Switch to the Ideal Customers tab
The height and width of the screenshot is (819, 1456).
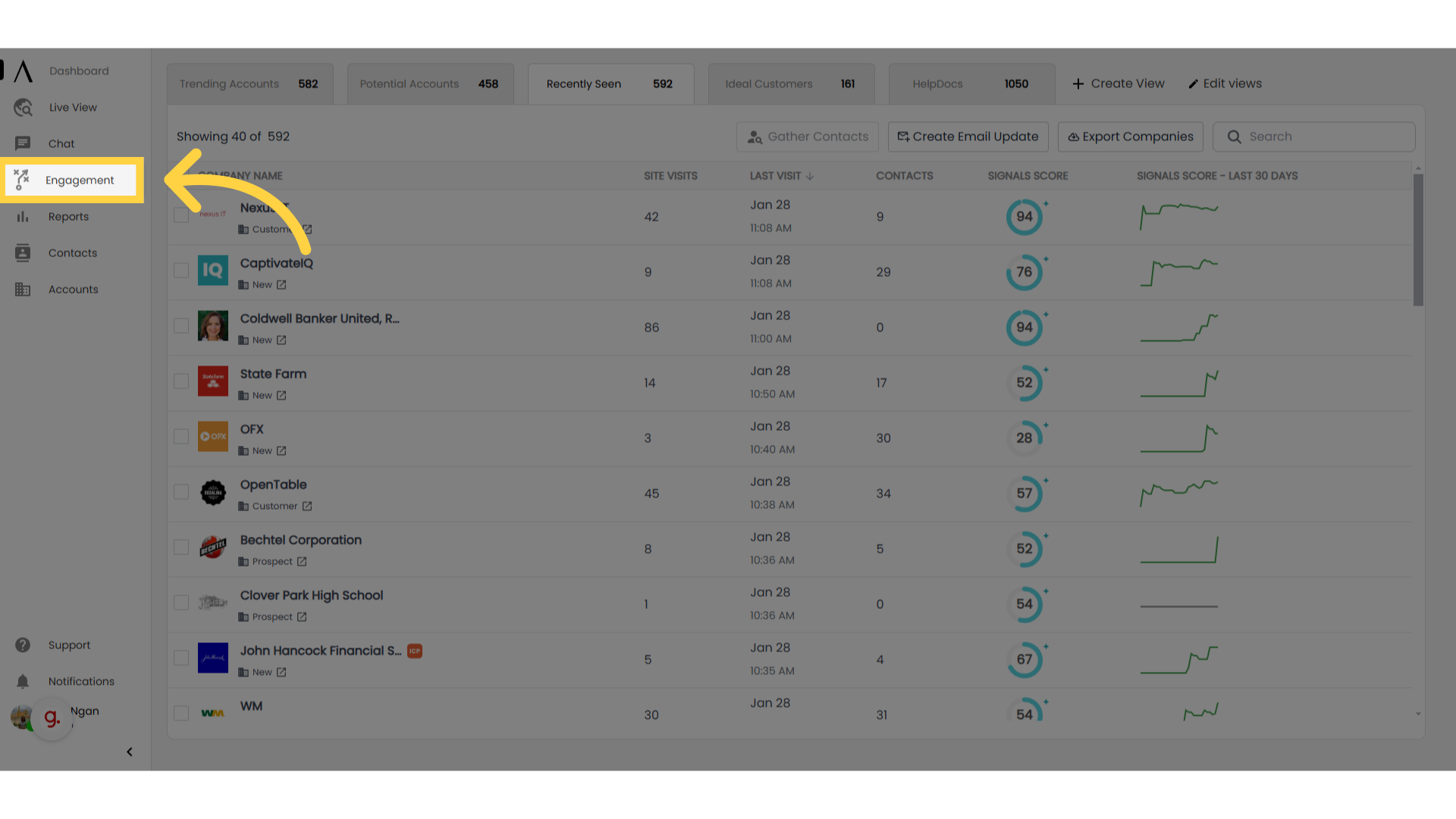pyautogui.click(x=791, y=84)
